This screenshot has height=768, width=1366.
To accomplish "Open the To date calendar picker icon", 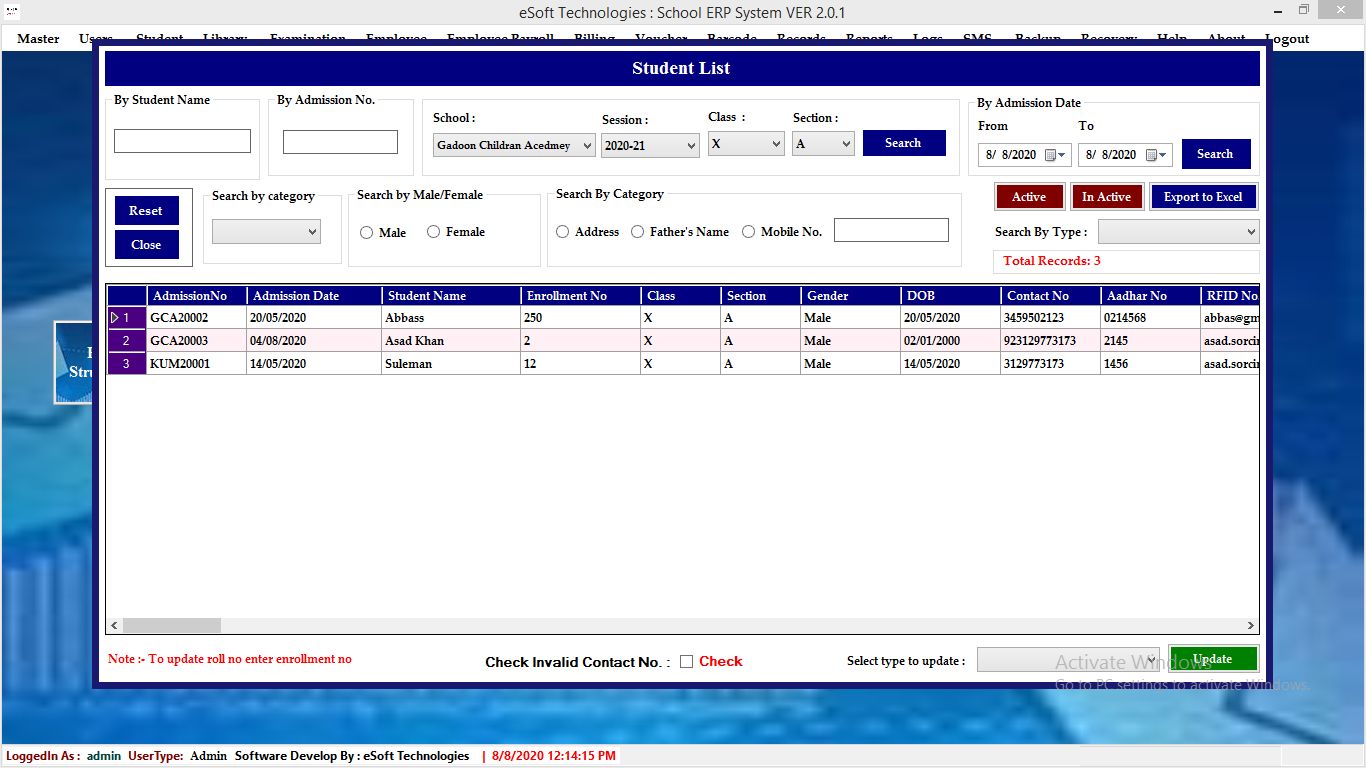I will 1152,155.
